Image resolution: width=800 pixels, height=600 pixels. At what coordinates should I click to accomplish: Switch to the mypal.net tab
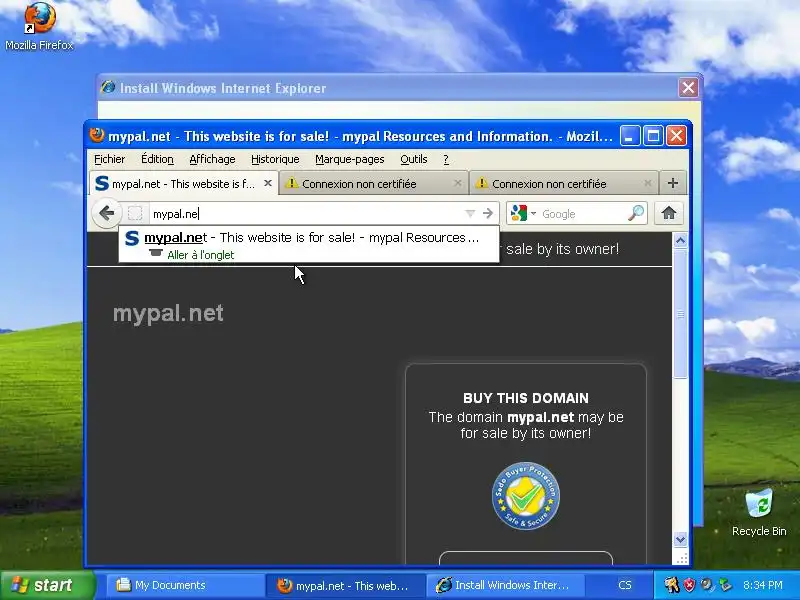click(x=184, y=184)
